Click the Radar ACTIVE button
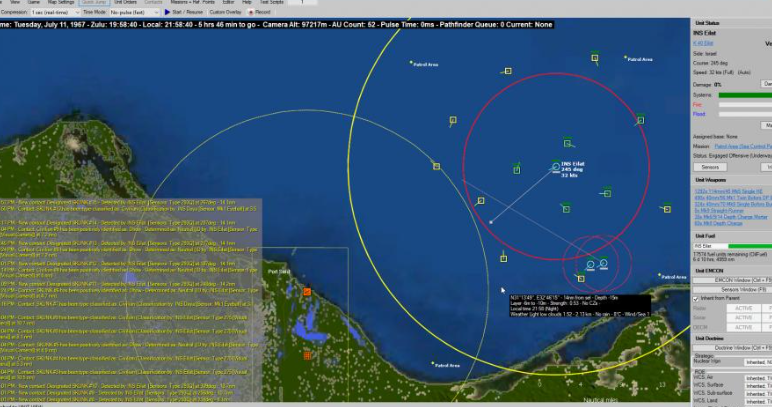 point(743,308)
